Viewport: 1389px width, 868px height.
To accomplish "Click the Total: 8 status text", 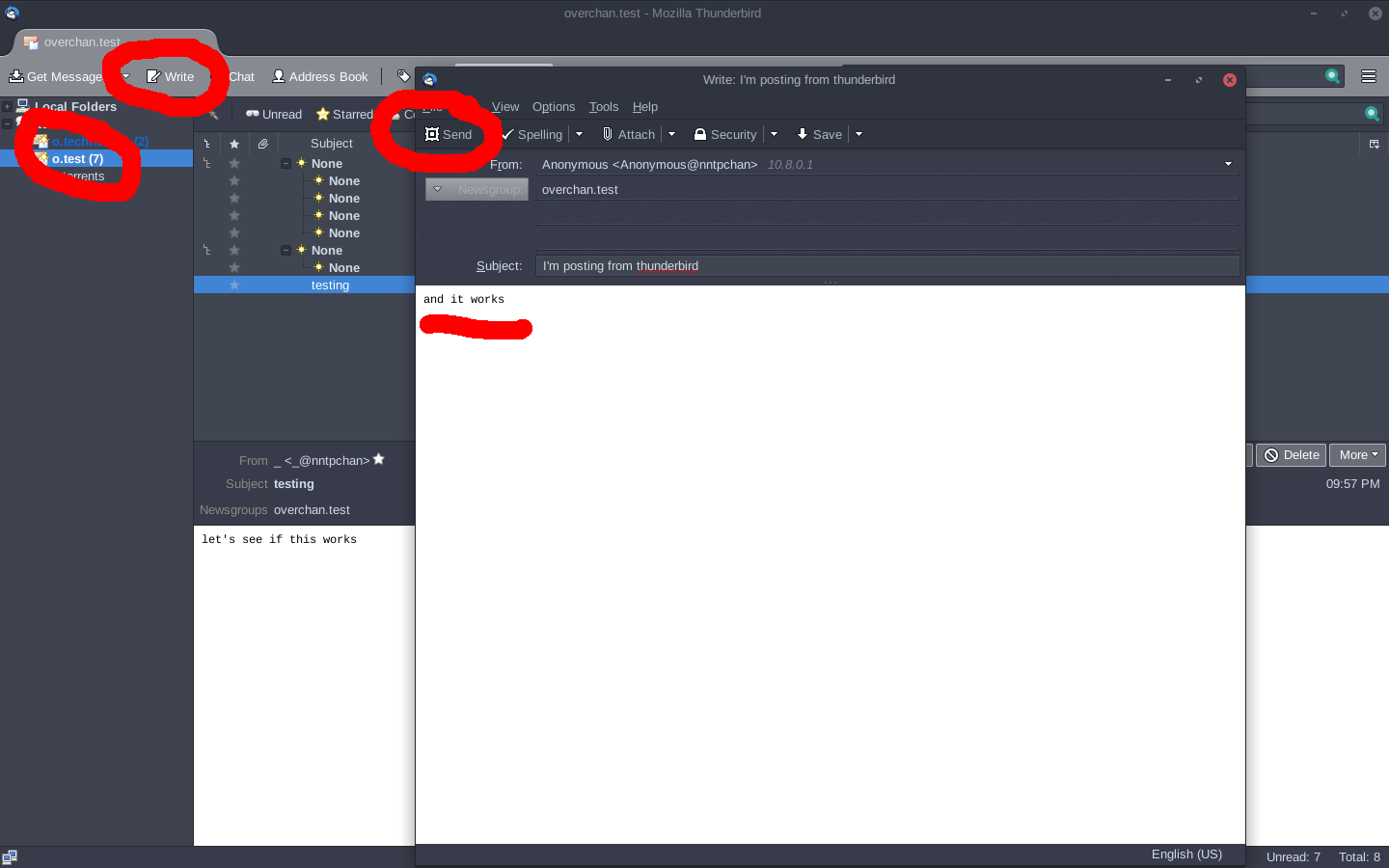I will [x=1359, y=856].
